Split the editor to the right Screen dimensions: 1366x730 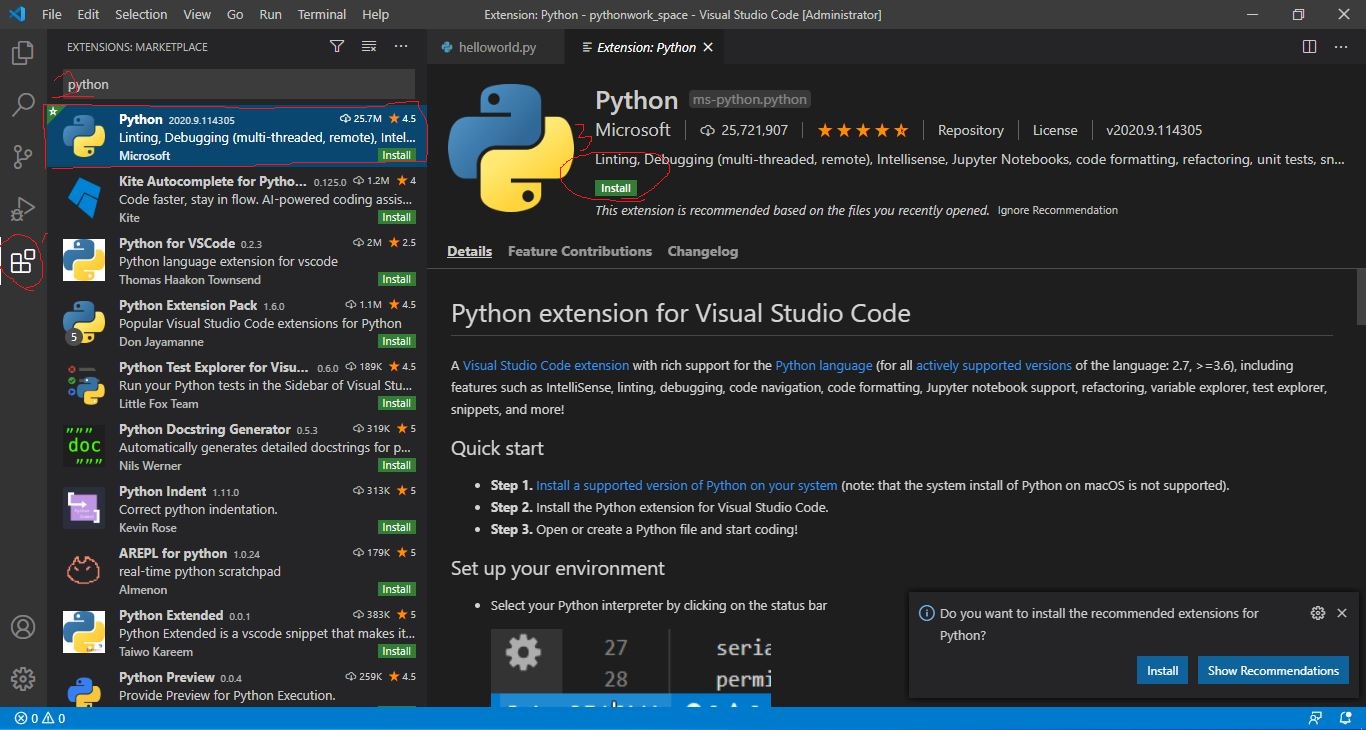1309,47
